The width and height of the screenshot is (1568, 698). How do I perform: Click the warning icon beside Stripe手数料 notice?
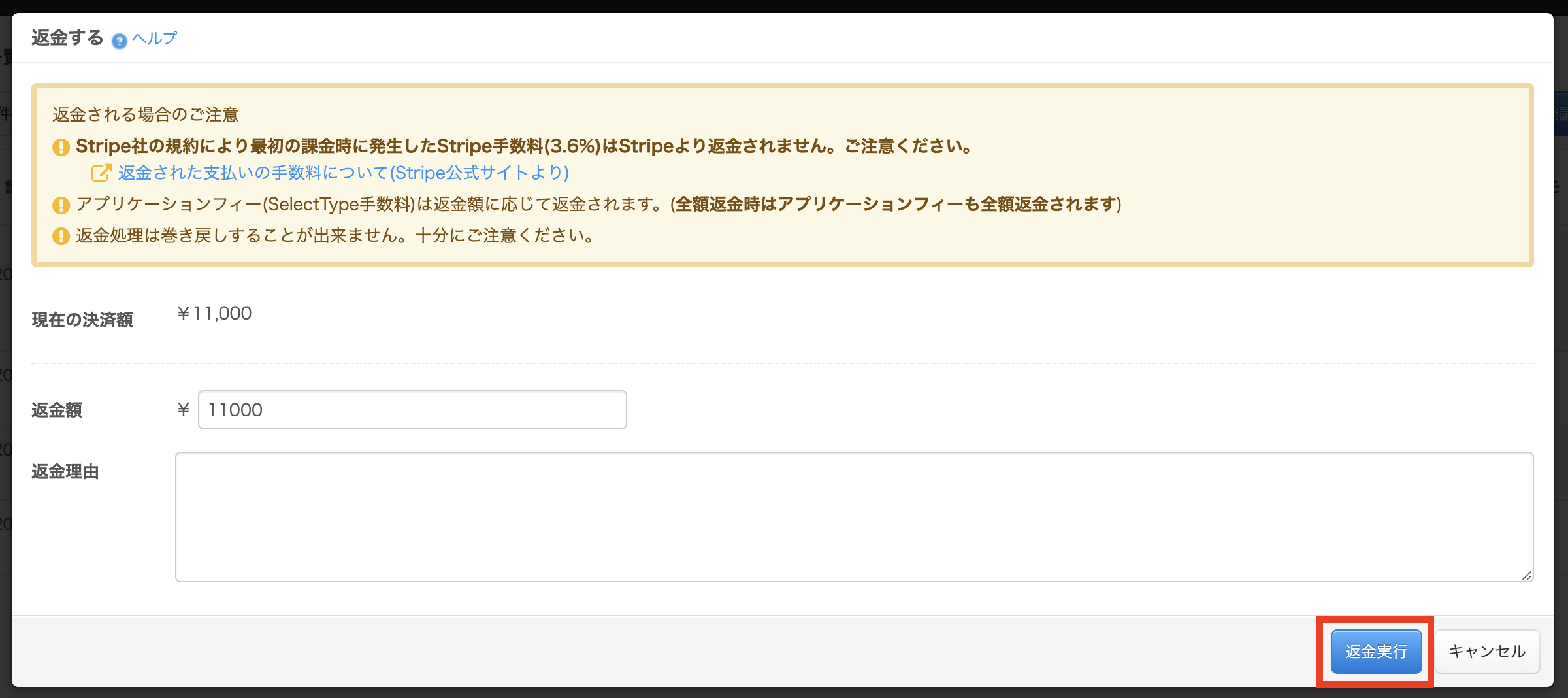tap(61, 147)
